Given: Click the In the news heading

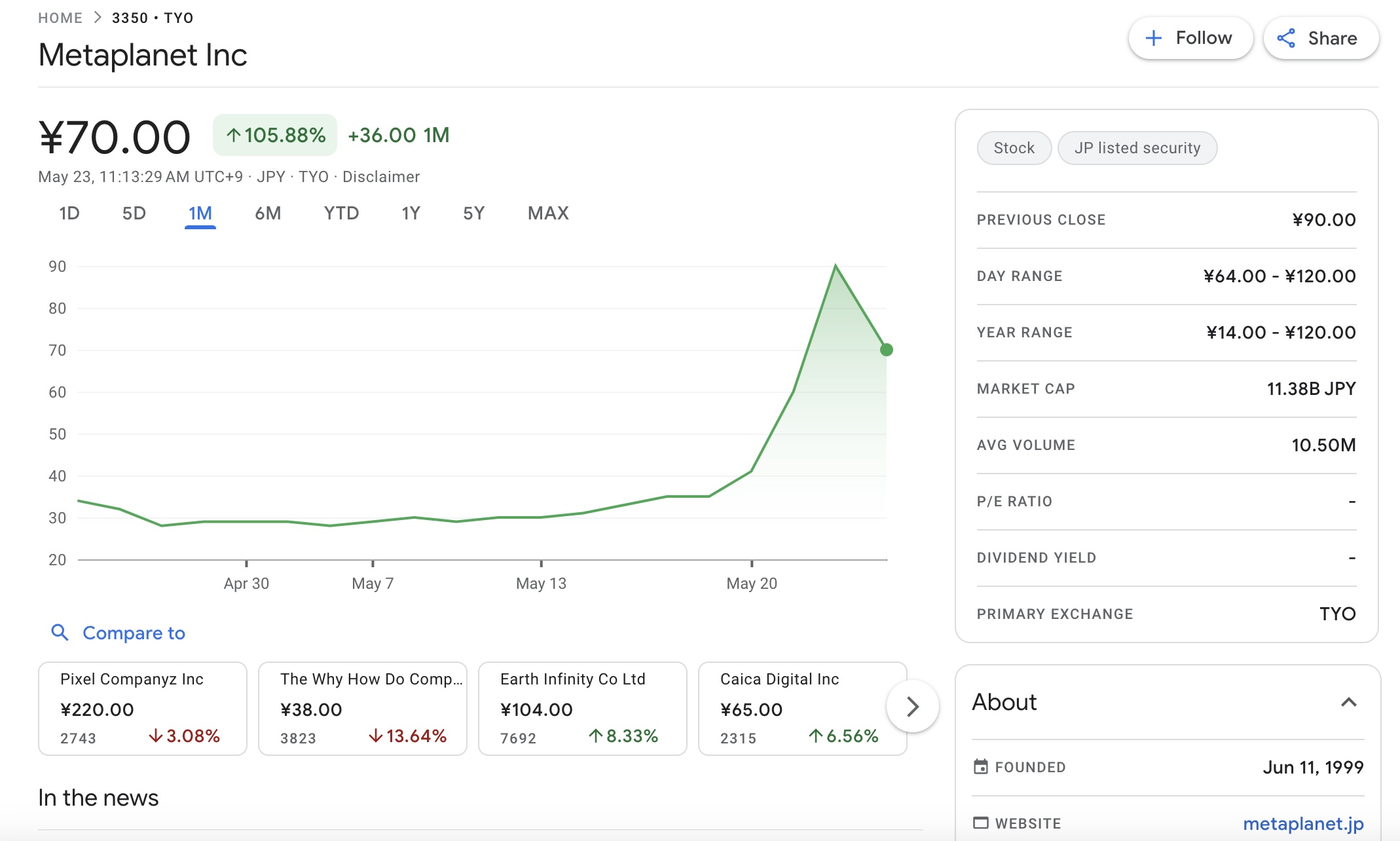Looking at the screenshot, I should 98,798.
